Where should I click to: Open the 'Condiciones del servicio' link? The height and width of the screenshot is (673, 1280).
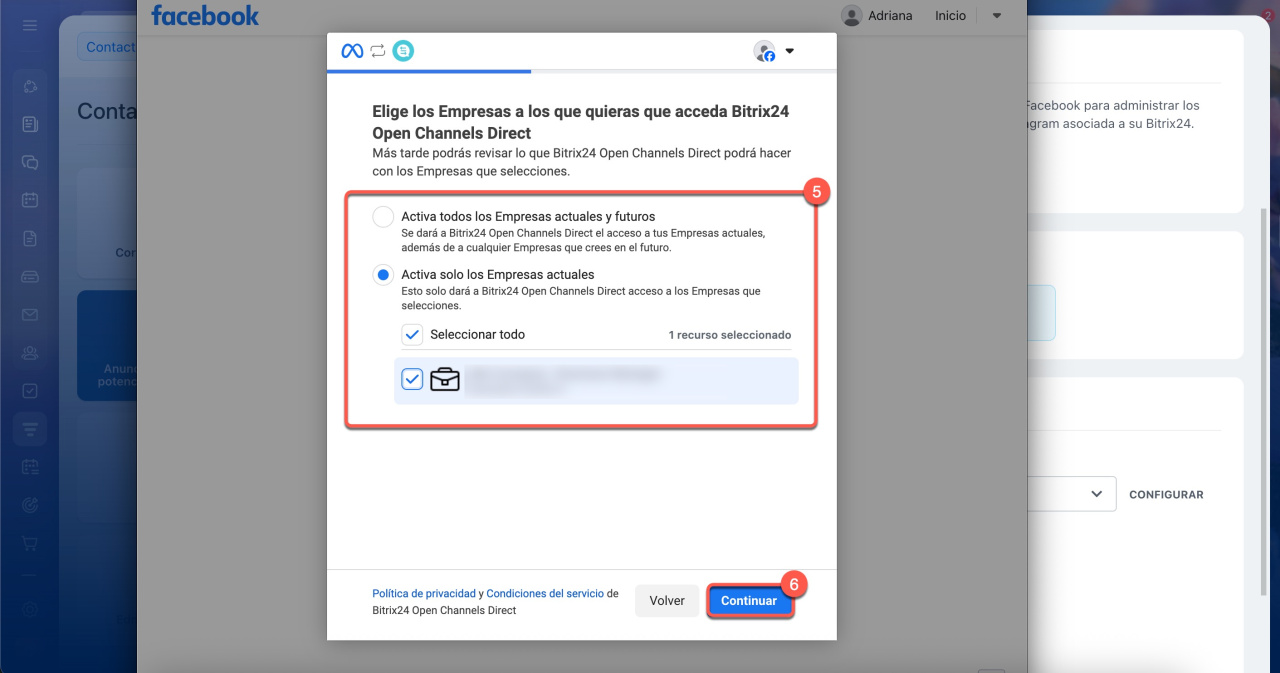[545, 594]
